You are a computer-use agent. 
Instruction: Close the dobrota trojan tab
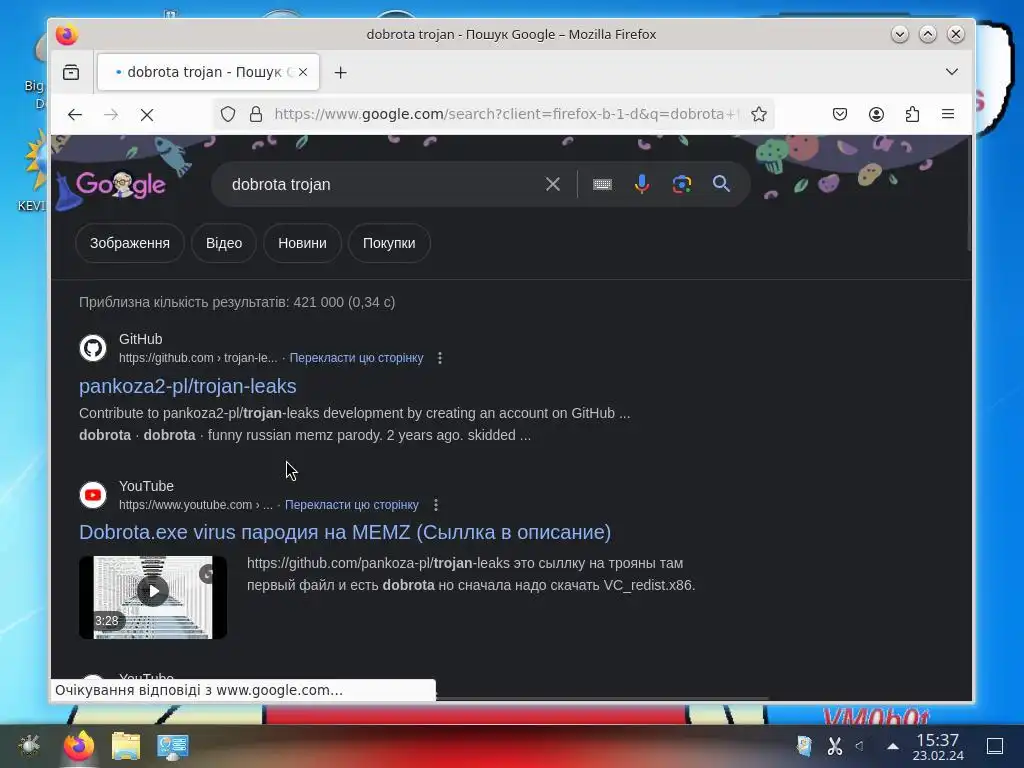(303, 72)
